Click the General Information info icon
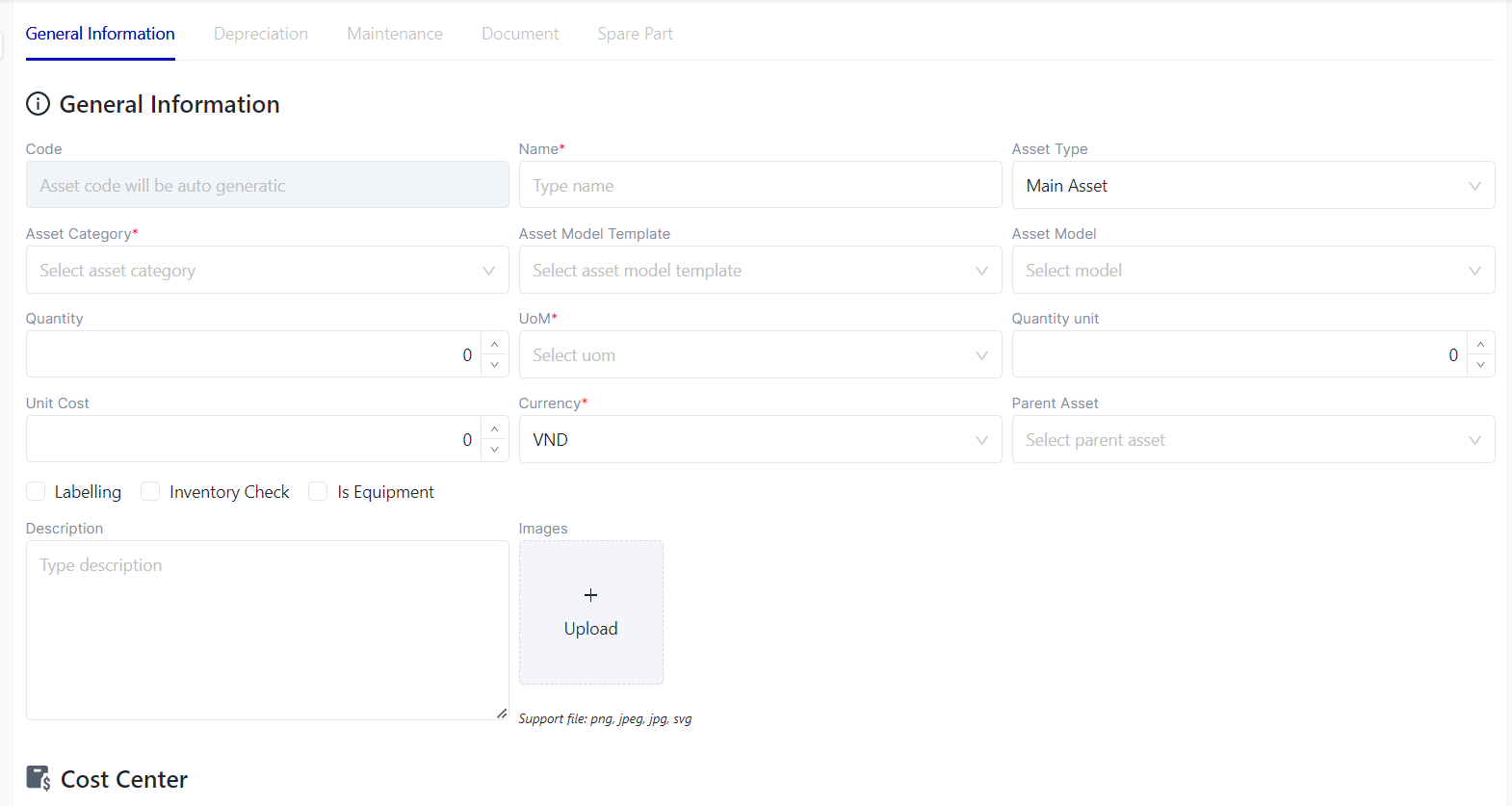Viewport: 1512px width, 806px height. [x=38, y=104]
